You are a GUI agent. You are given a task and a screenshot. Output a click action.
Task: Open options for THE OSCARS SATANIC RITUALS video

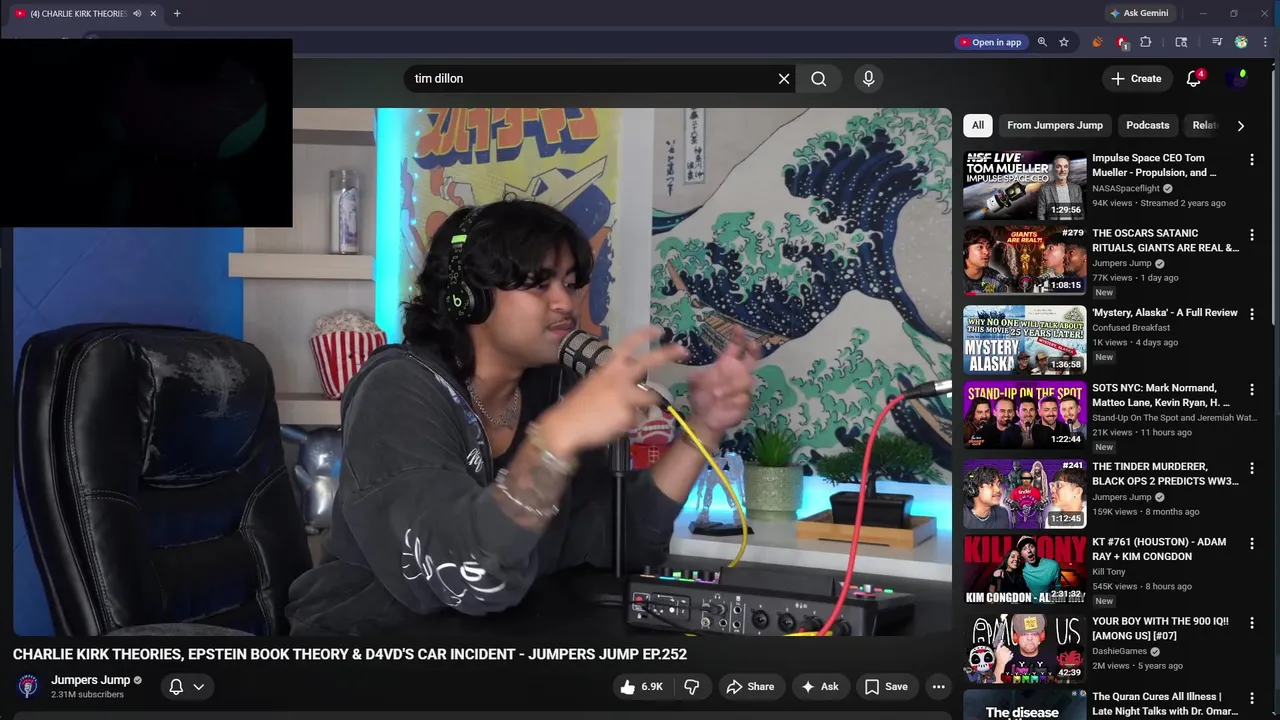click(1251, 235)
